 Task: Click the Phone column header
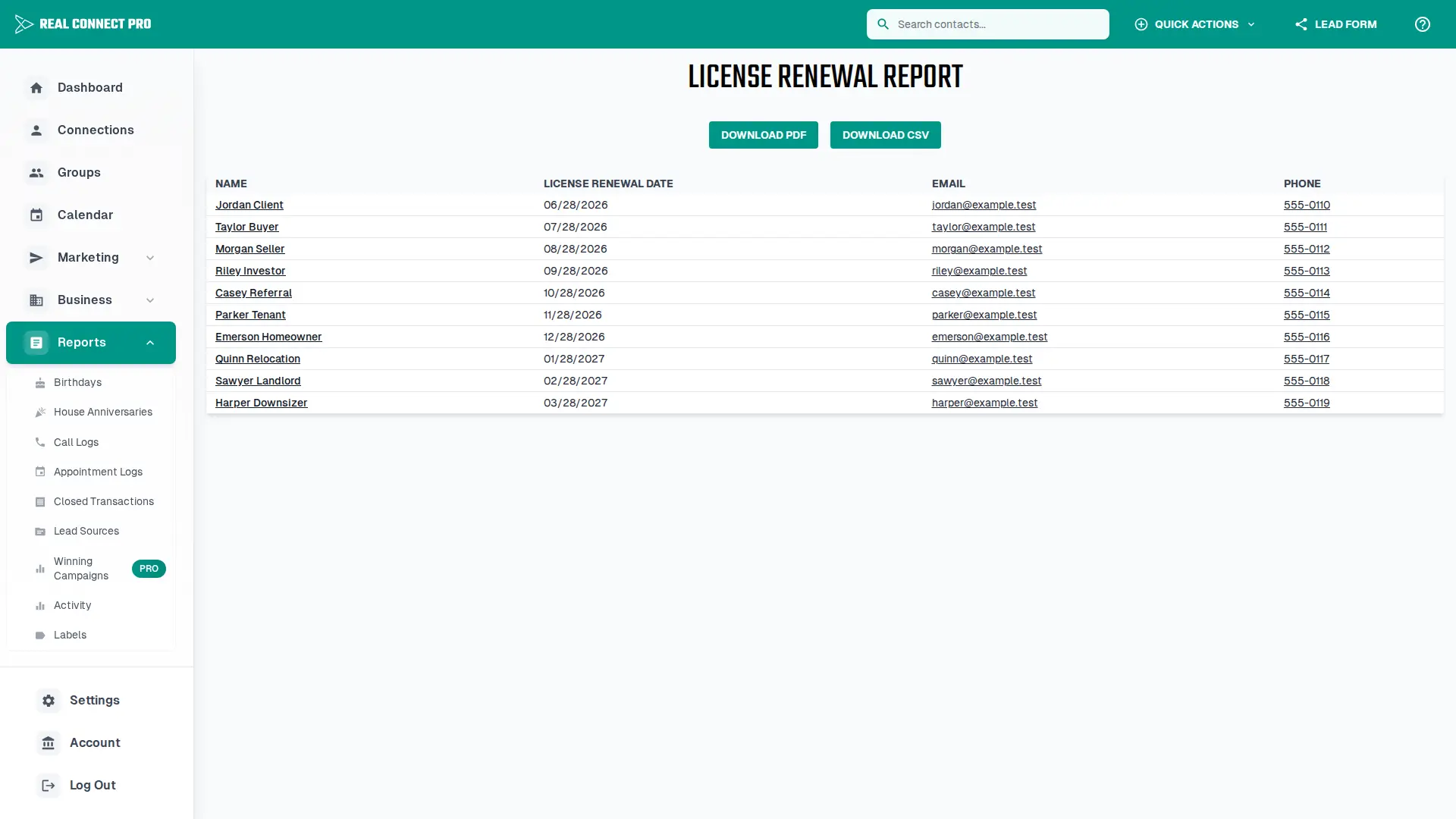click(1301, 184)
